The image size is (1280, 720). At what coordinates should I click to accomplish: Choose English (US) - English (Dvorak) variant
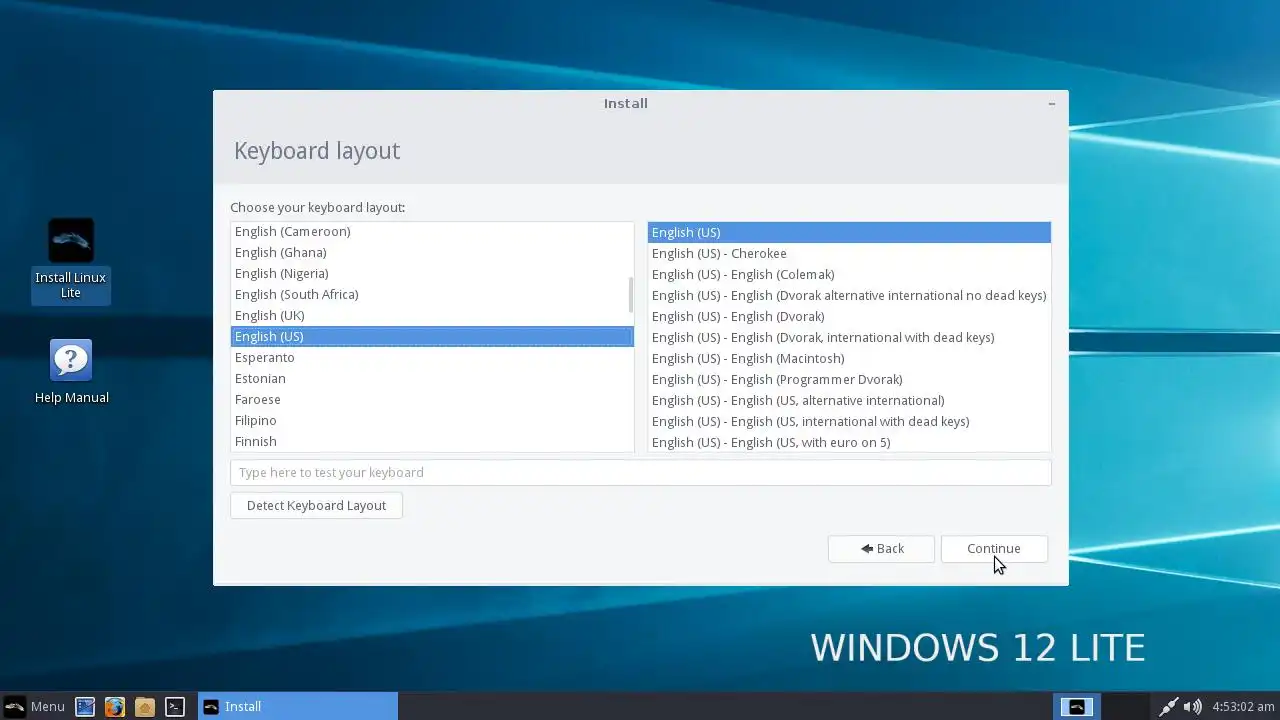[849, 316]
